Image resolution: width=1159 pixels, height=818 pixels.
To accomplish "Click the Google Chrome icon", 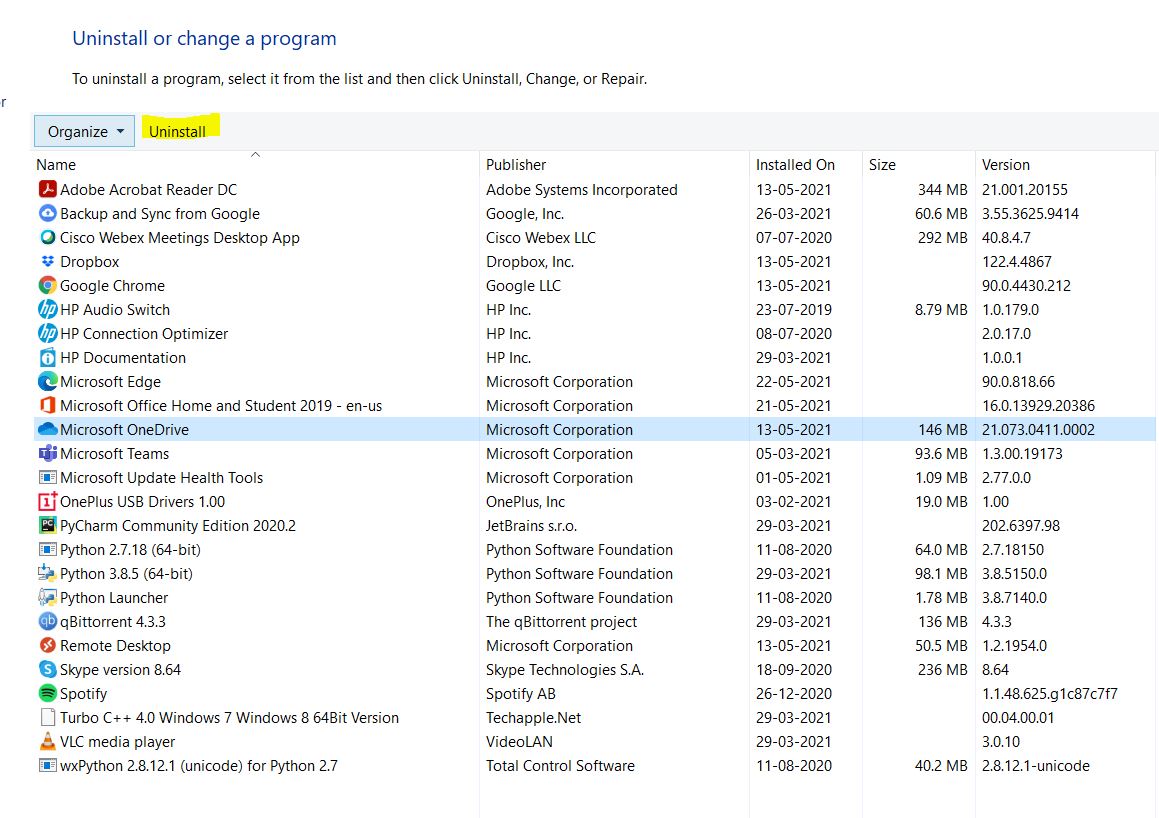I will (x=47, y=285).
